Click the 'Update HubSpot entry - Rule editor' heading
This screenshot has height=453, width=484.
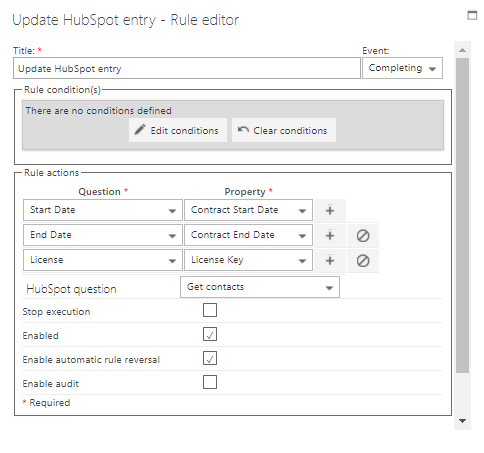coord(126,20)
